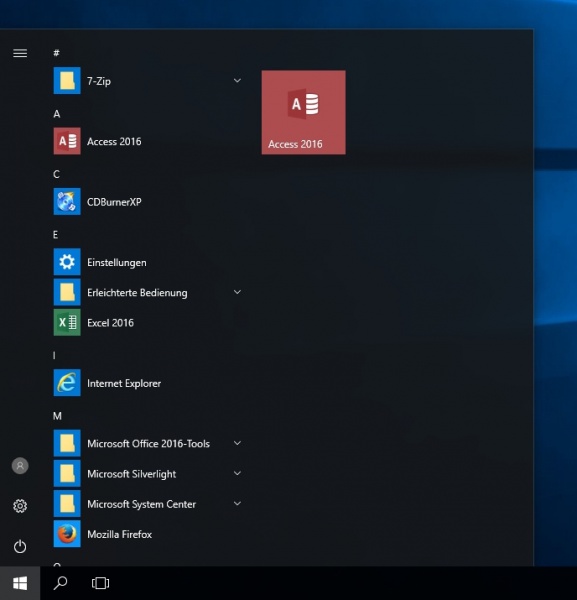Click the 'A' letter header

[57, 114]
